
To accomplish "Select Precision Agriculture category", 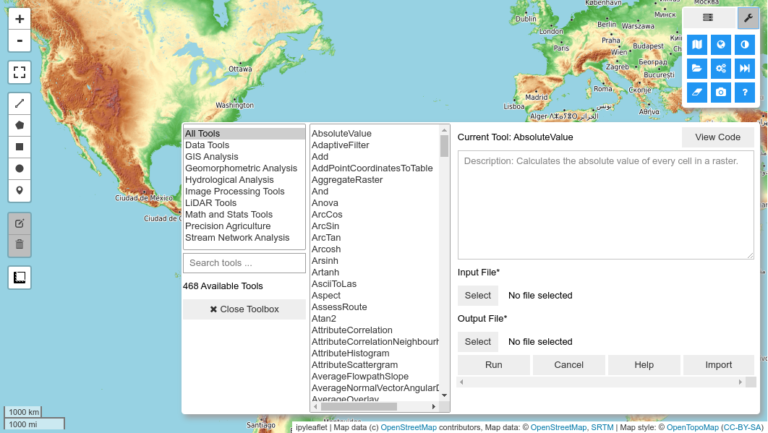I will pos(244,226).
